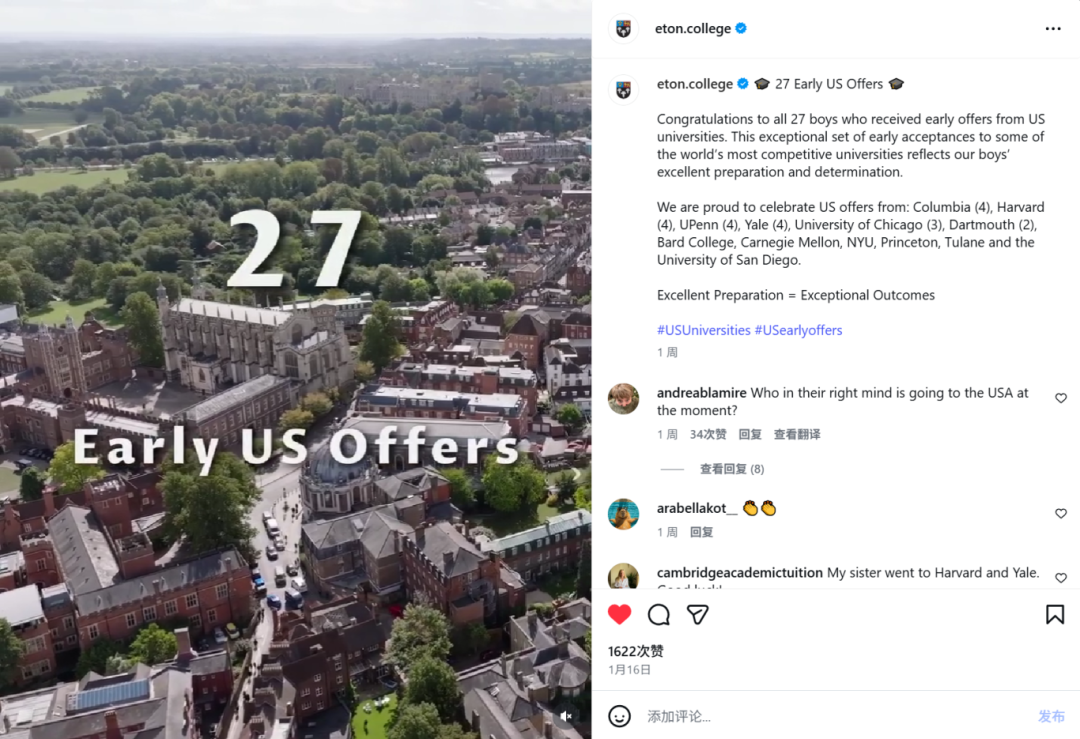The height and width of the screenshot is (739, 1080).
Task: Open the emoji picker smiley icon
Action: pos(620,716)
